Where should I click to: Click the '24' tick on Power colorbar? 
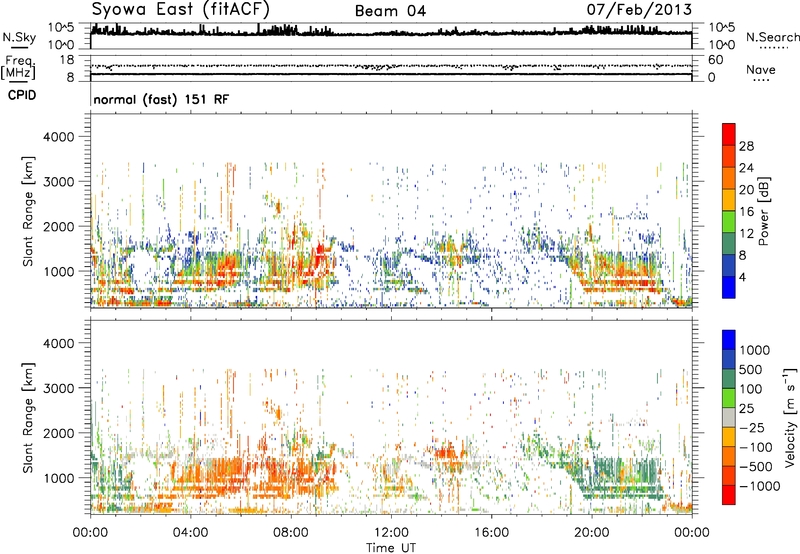(746, 168)
